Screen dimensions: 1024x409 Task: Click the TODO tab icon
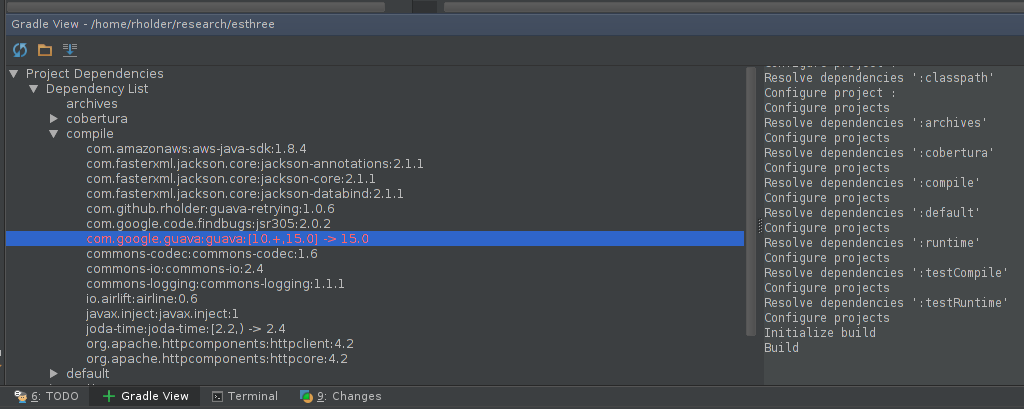[21, 396]
